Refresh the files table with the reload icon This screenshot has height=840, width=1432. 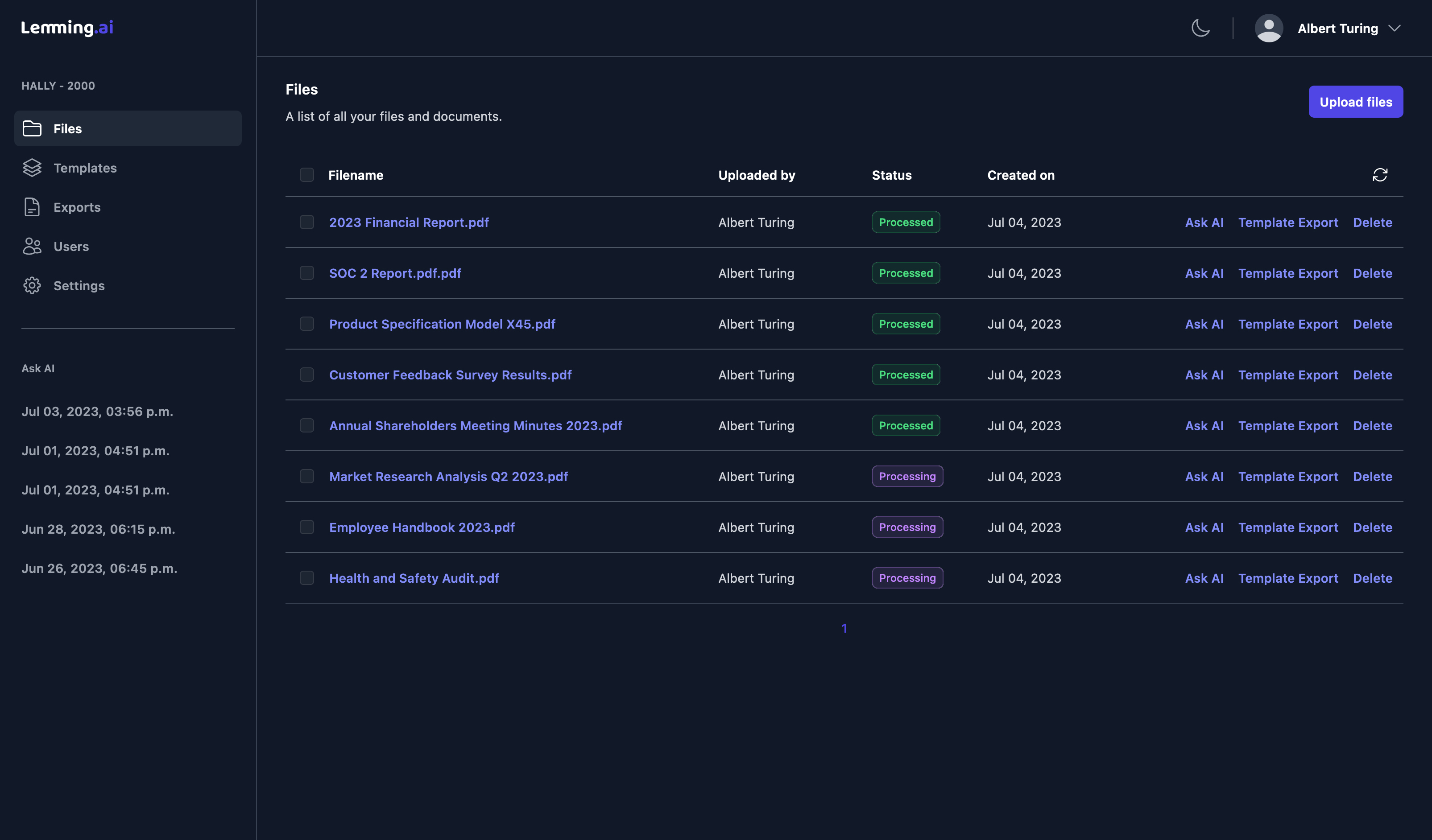pyautogui.click(x=1380, y=175)
